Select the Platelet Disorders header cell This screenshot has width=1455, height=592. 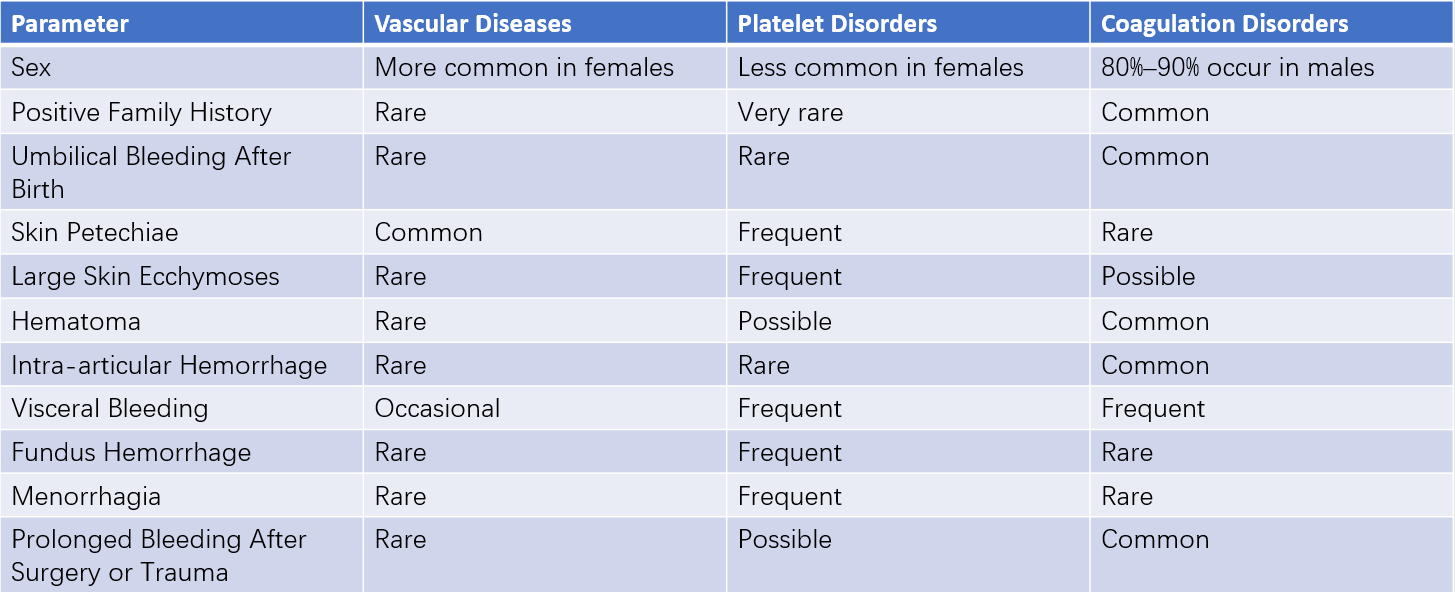point(908,22)
